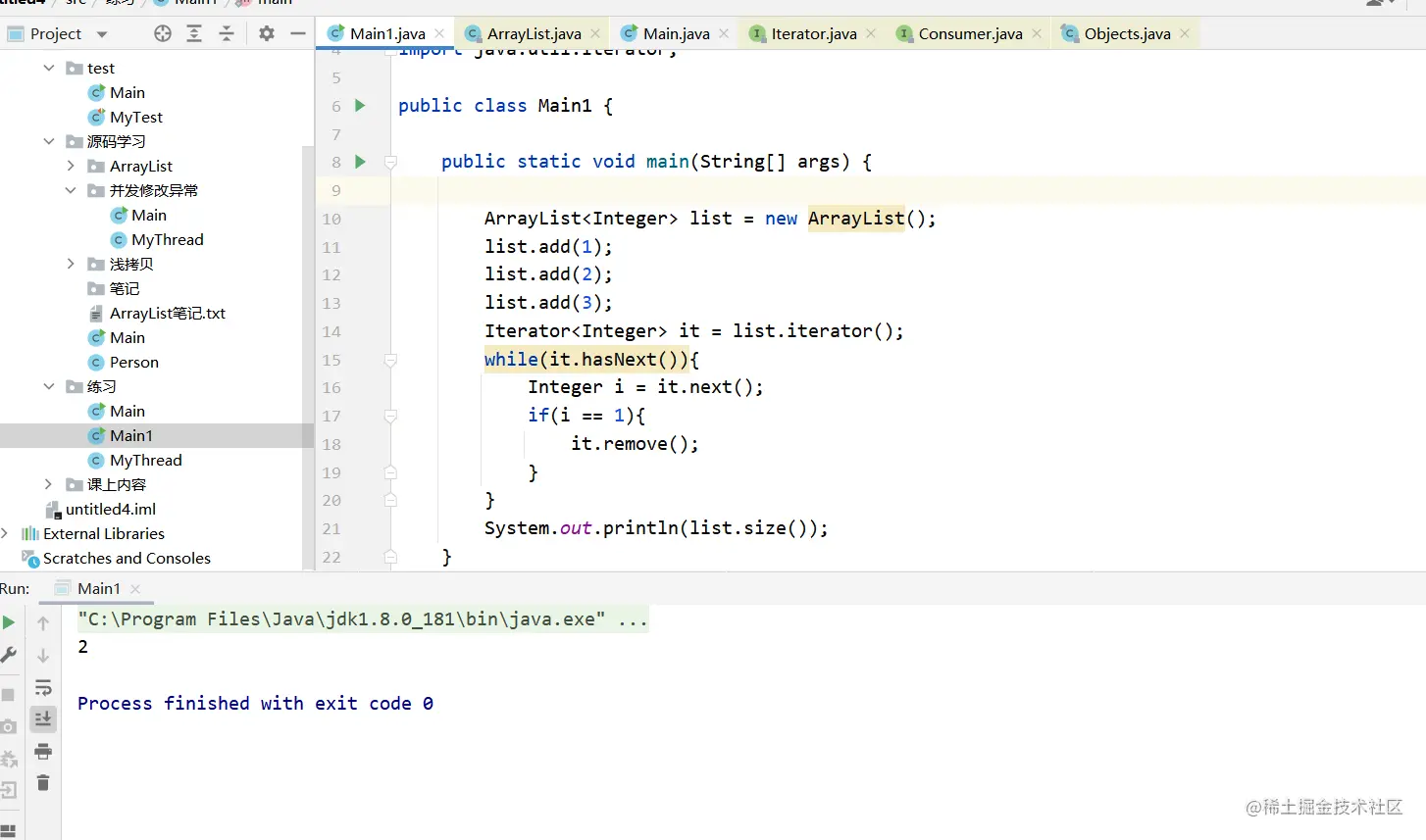Close the Main1.java tab

pyautogui.click(x=439, y=33)
